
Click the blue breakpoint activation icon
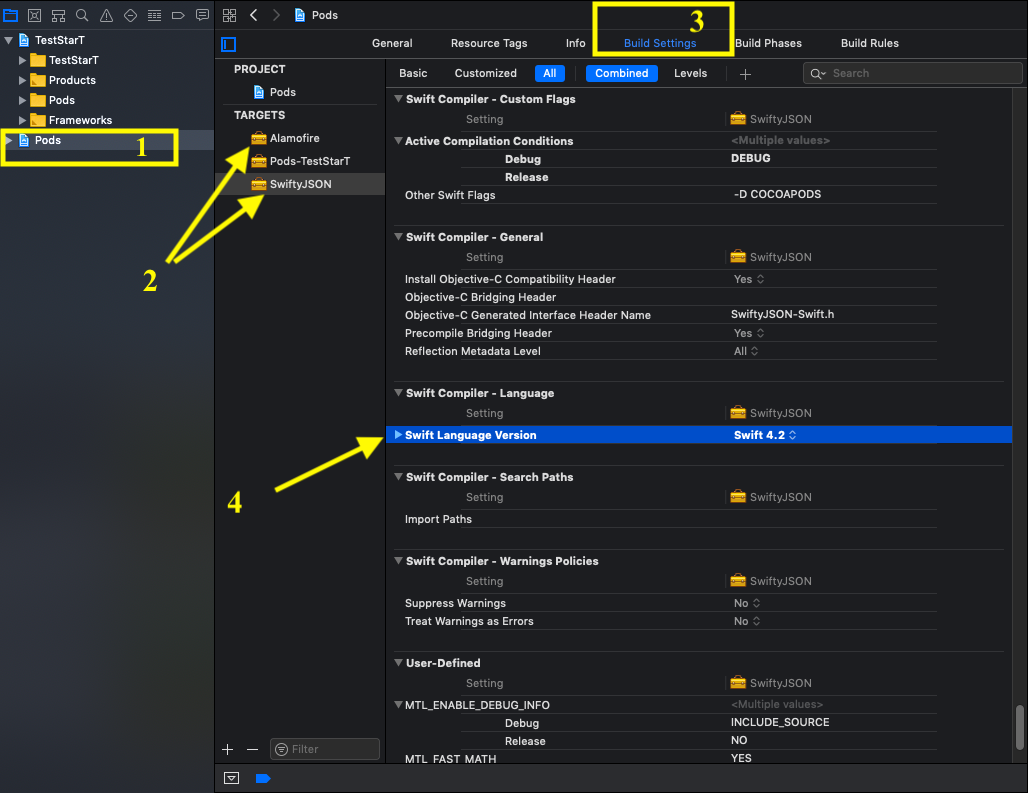[x=263, y=778]
